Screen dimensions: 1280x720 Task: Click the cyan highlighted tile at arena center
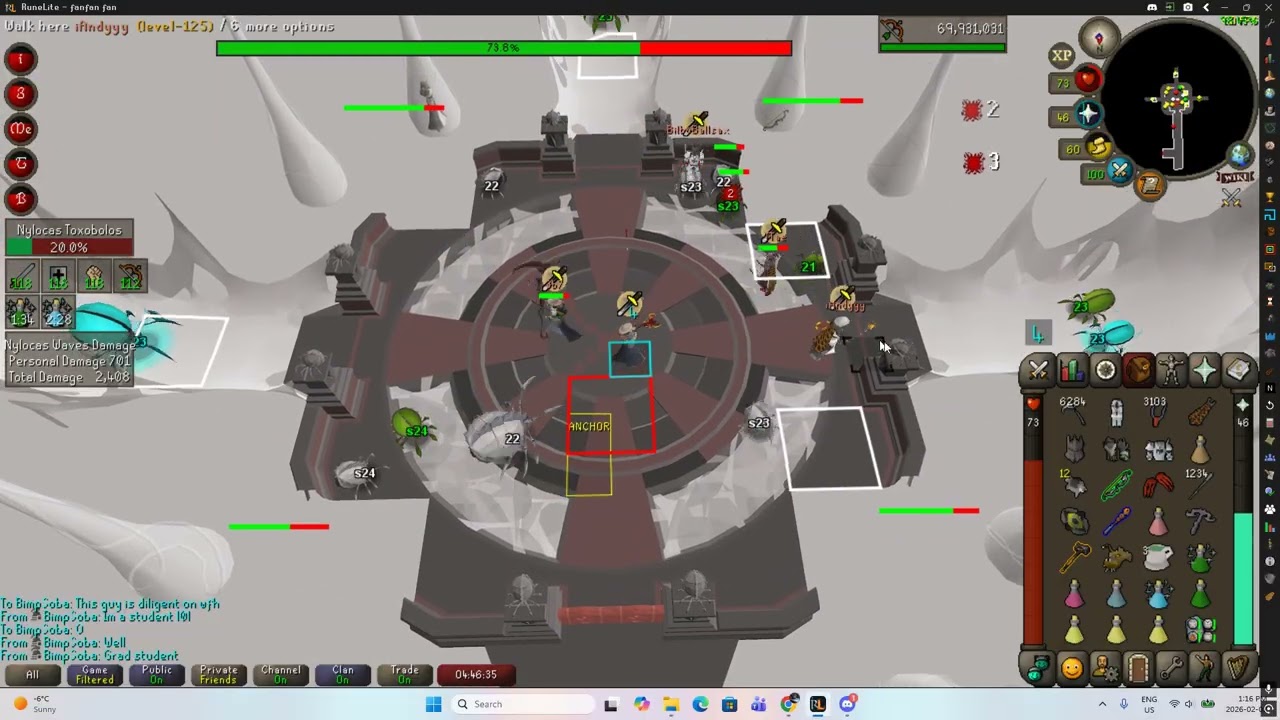point(630,360)
